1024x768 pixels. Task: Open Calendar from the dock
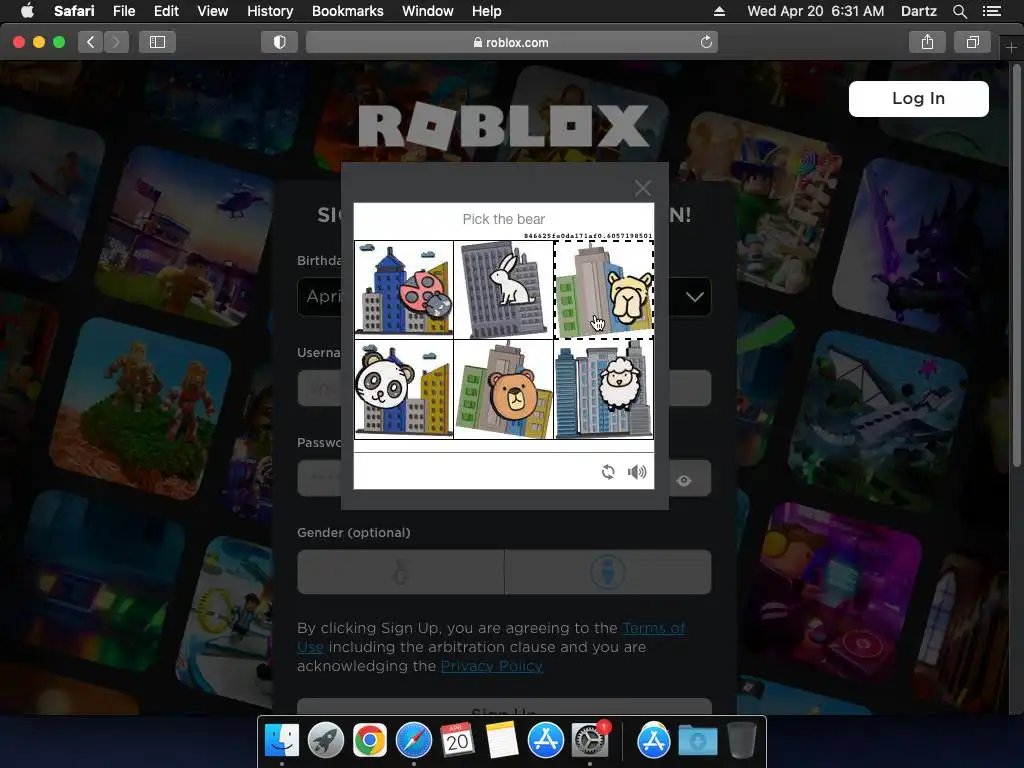pyautogui.click(x=457, y=741)
